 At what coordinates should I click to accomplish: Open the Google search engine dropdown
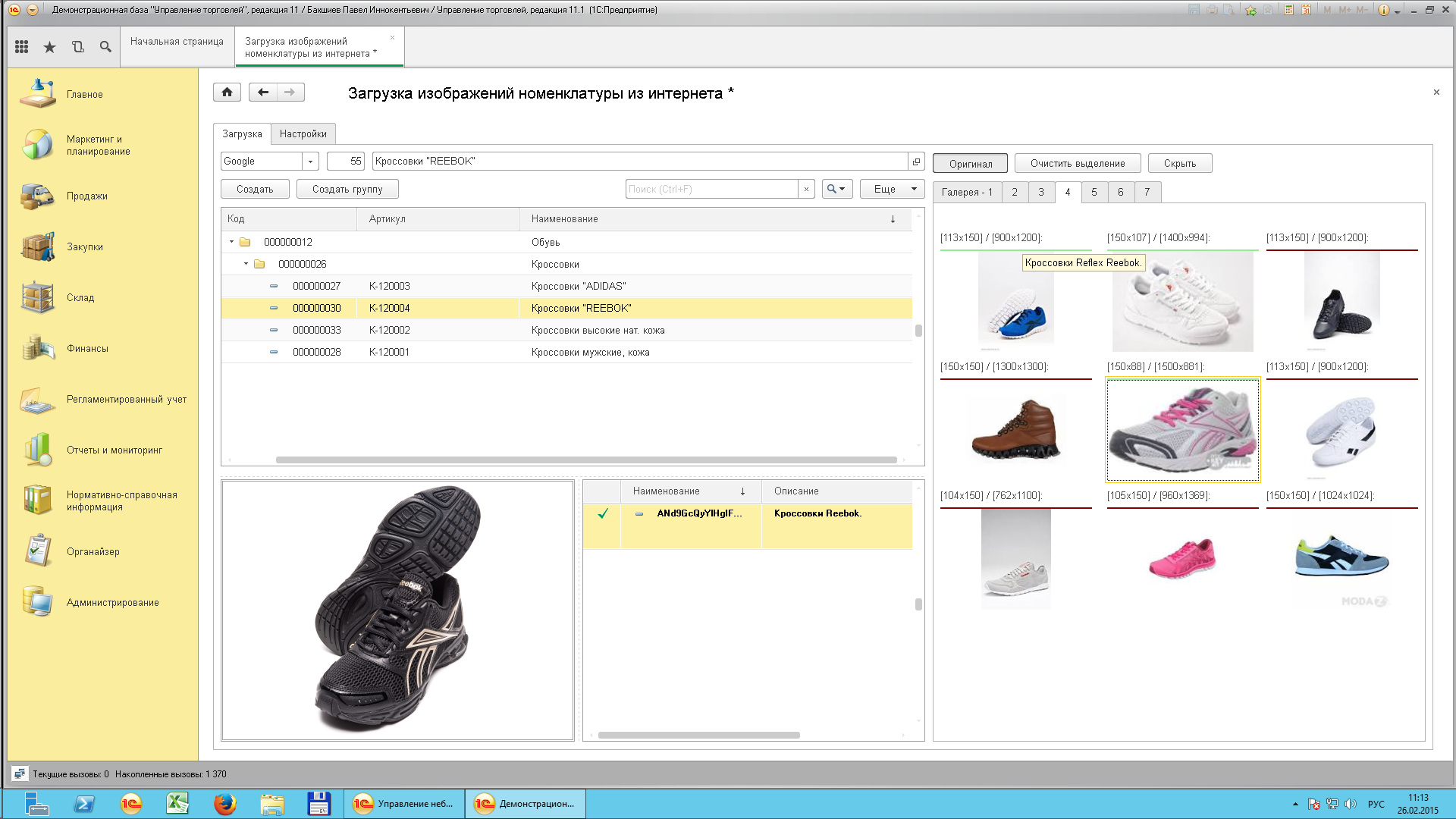(x=310, y=162)
